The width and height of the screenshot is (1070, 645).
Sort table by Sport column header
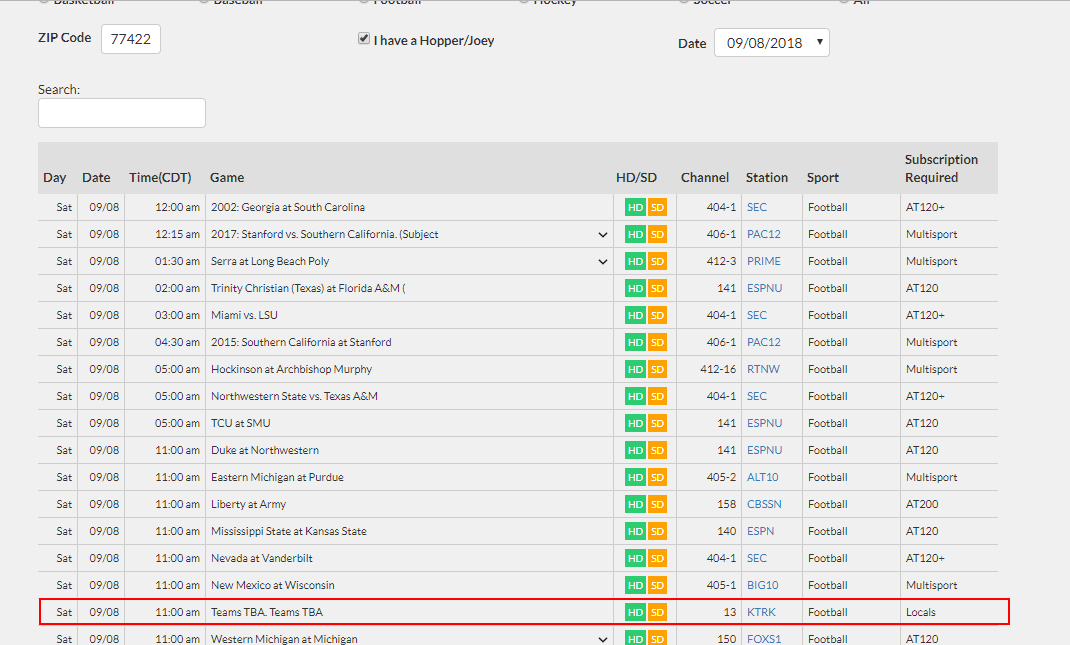click(x=823, y=177)
